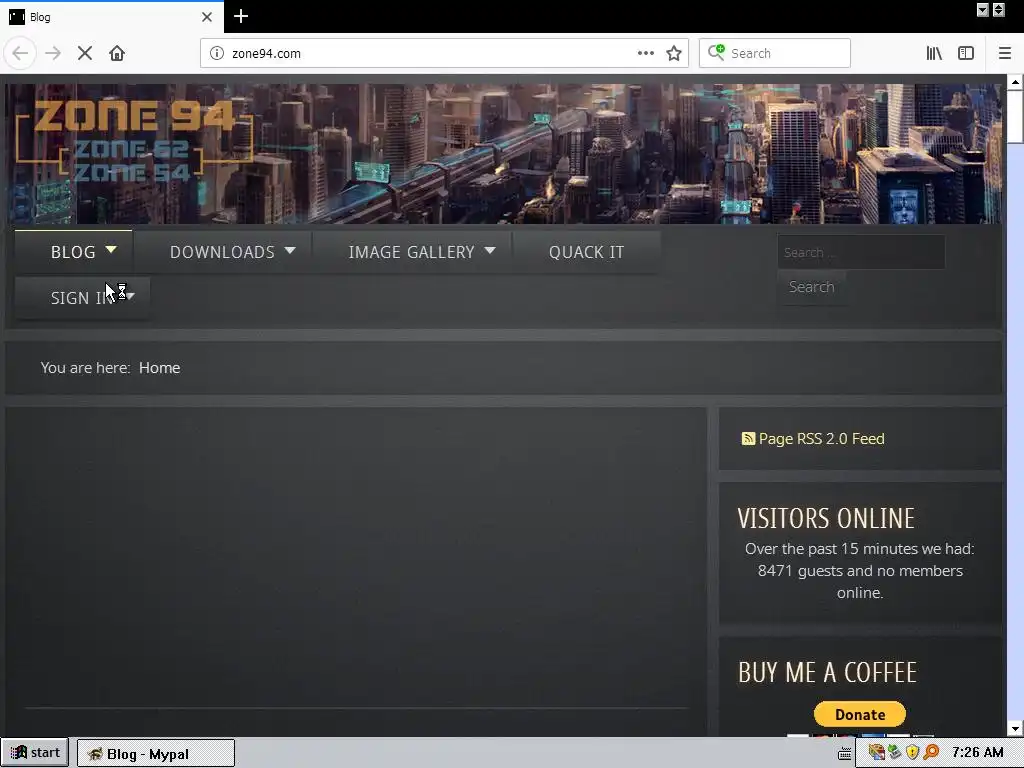Open the IMAGE GALLERY menu item
This screenshot has width=1024, height=768.
[x=411, y=252]
